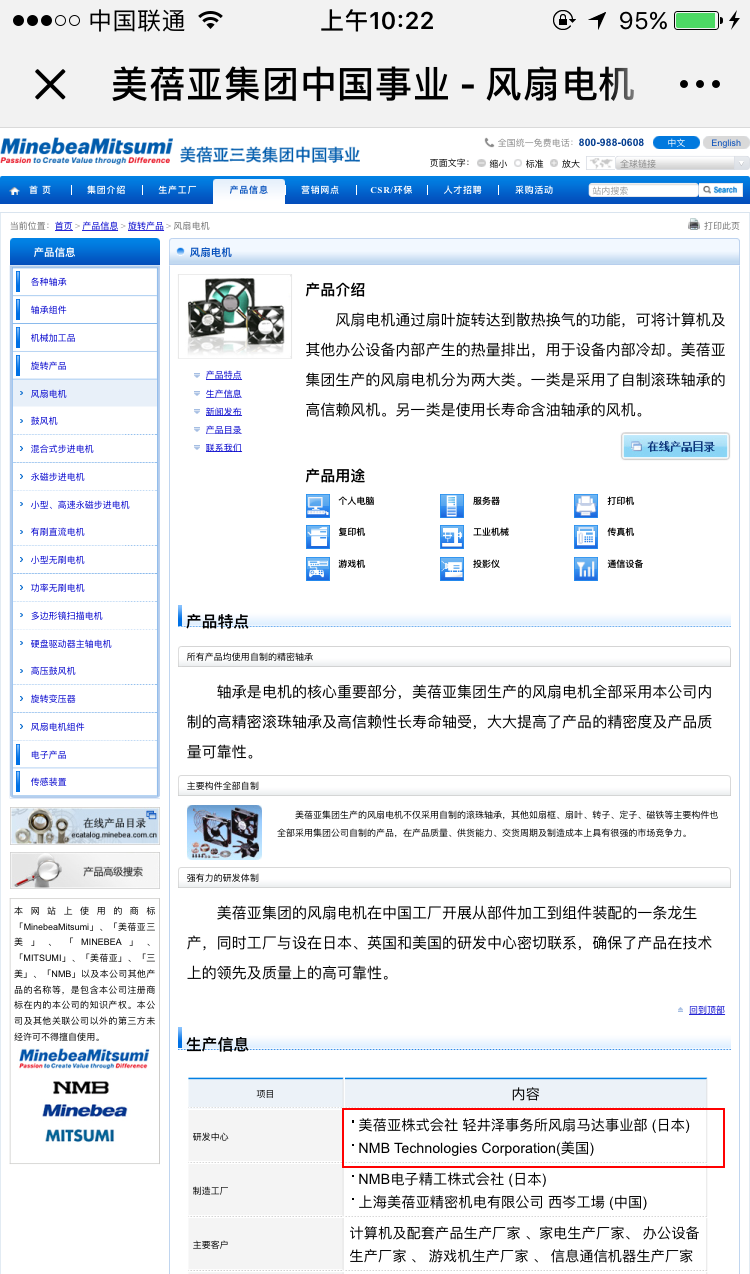Click the 在线产品目录 button in the intro
Image resolution: width=750 pixels, height=1274 pixels.
[675, 447]
